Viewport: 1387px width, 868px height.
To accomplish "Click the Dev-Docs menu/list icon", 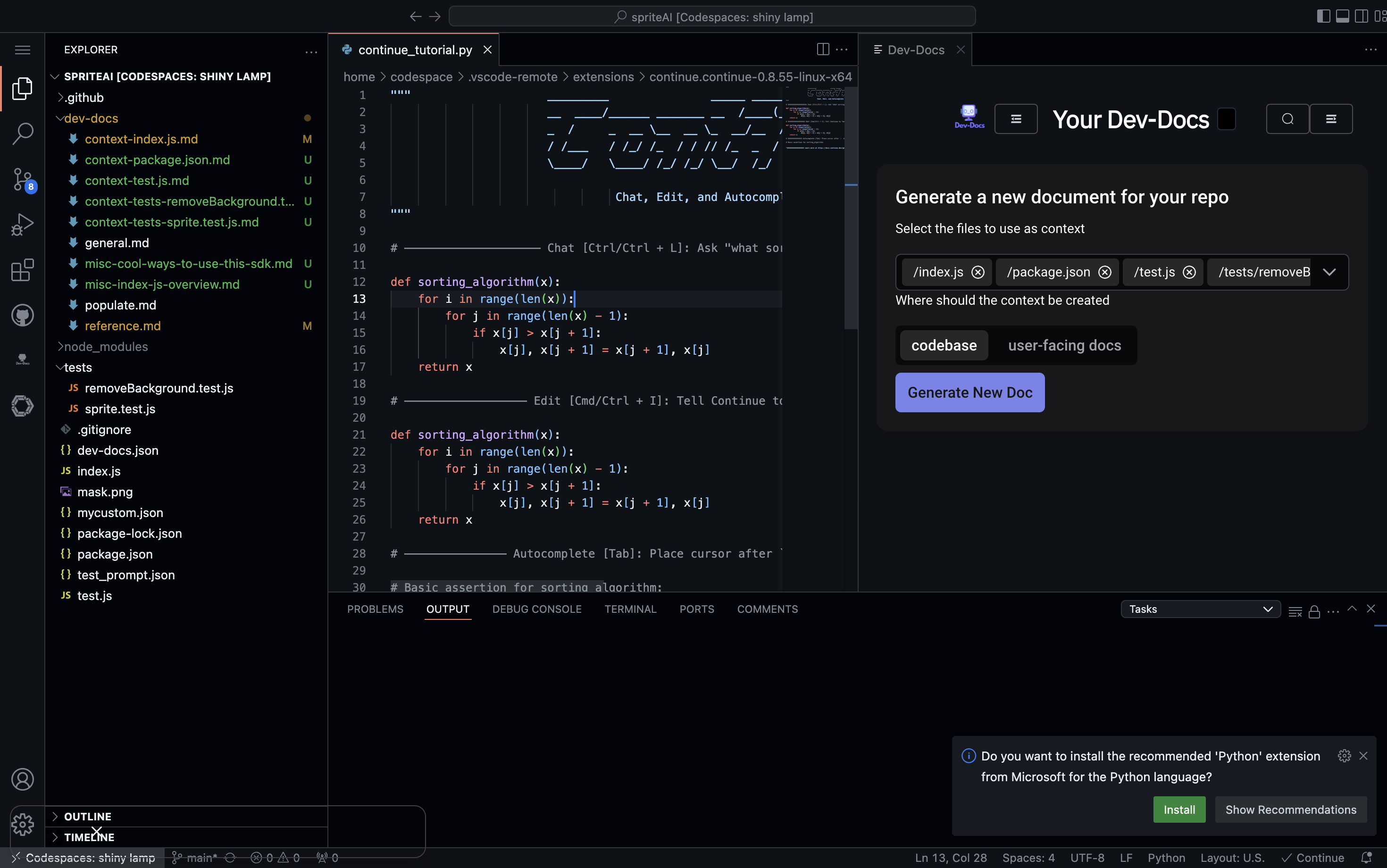I will 1016,118.
